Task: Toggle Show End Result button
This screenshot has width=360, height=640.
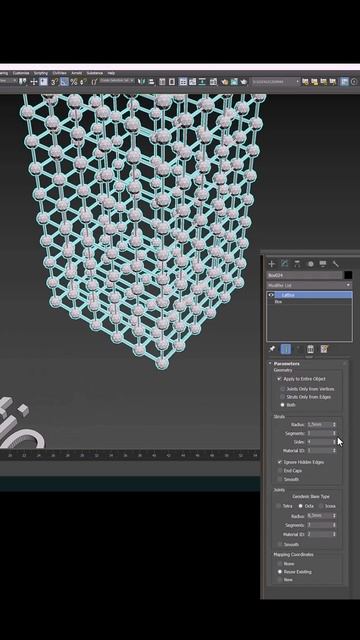Action: pyautogui.click(x=286, y=349)
